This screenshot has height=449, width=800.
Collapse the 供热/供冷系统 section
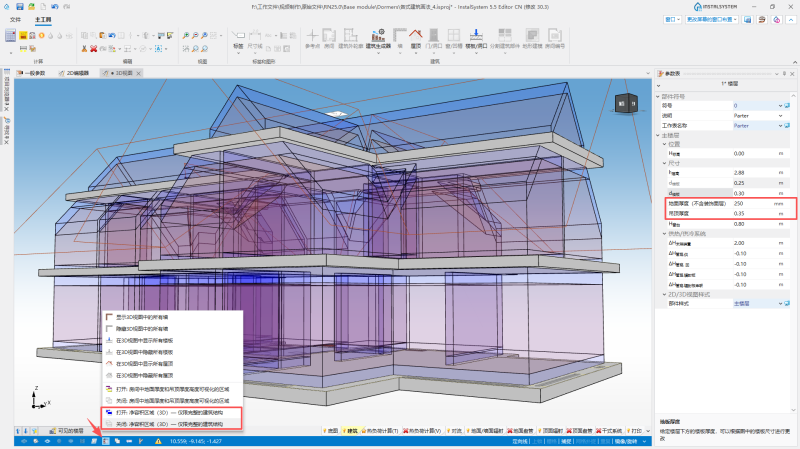tap(664, 234)
